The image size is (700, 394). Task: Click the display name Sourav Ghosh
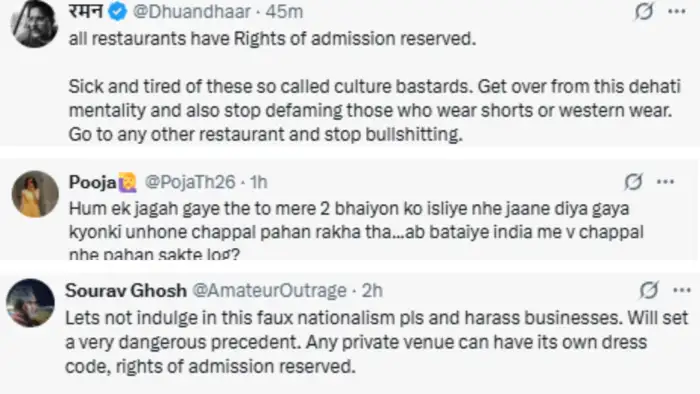coord(126,291)
